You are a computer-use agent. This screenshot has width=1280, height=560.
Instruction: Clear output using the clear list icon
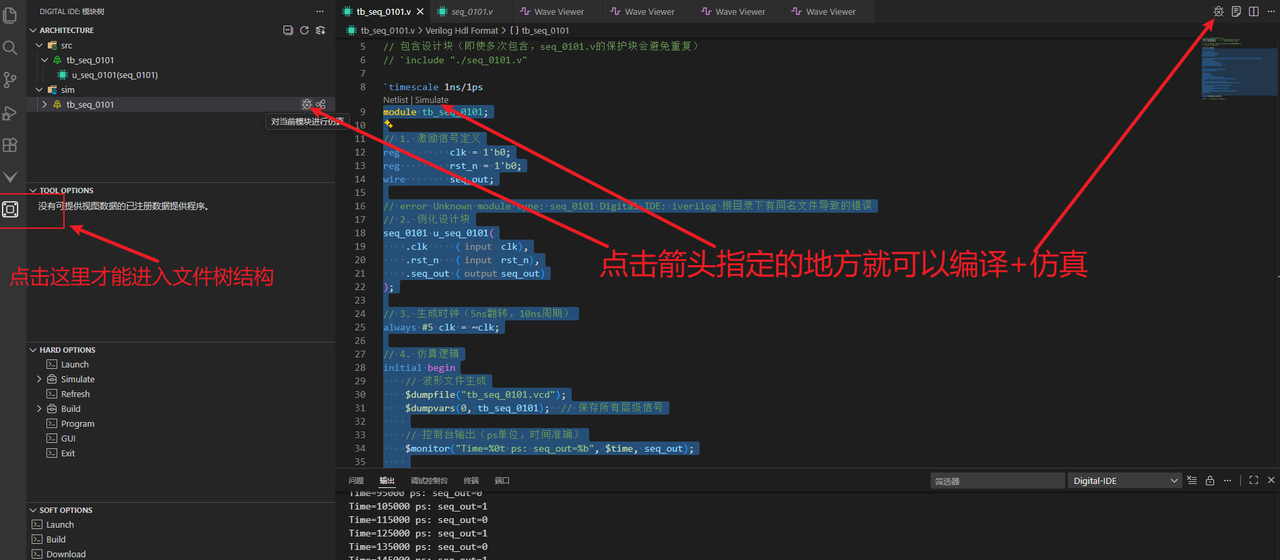pyautogui.click(x=1191, y=481)
